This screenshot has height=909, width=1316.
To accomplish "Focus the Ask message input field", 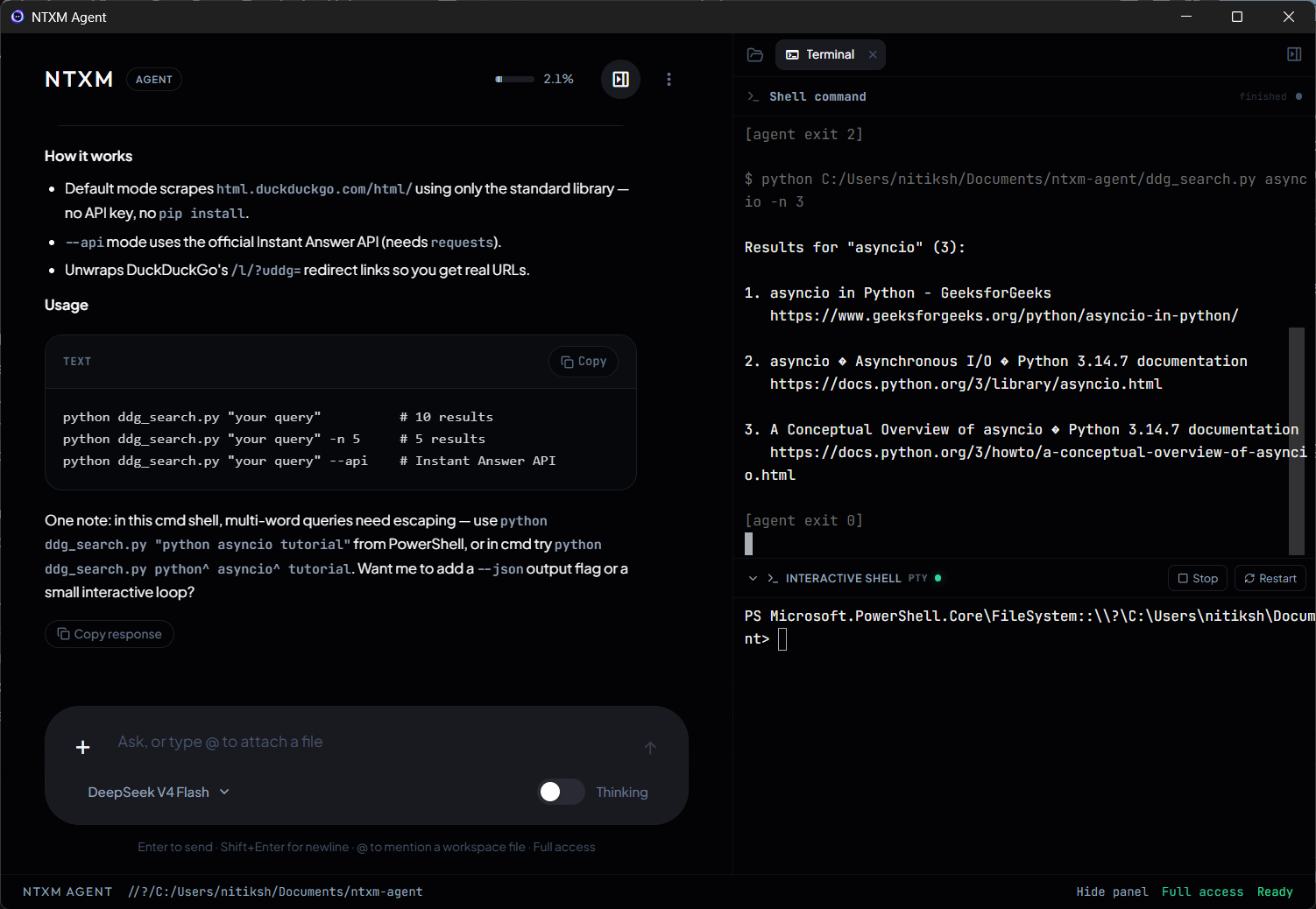I will coord(368,742).
